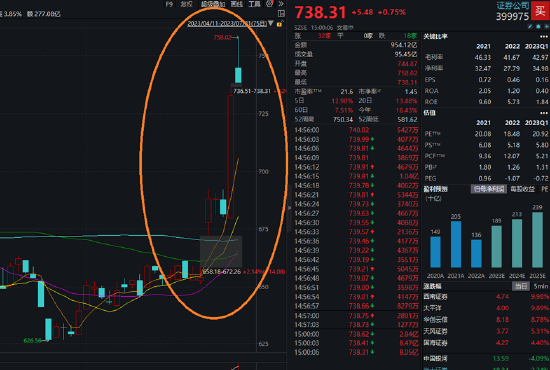Click the ROE row label
The height and width of the screenshot is (370, 550).
[x=431, y=102]
